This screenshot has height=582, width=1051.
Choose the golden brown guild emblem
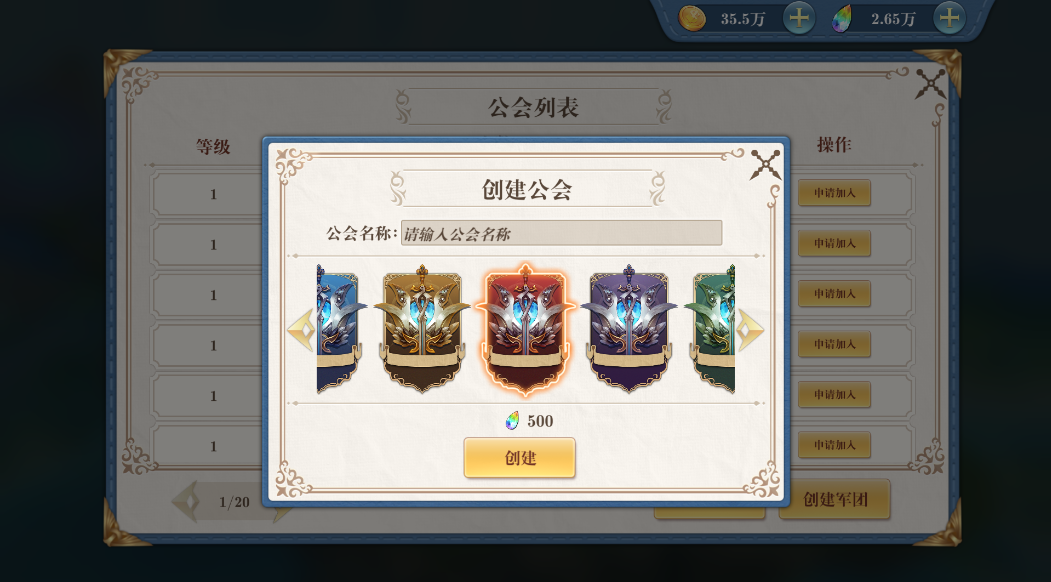click(x=422, y=329)
